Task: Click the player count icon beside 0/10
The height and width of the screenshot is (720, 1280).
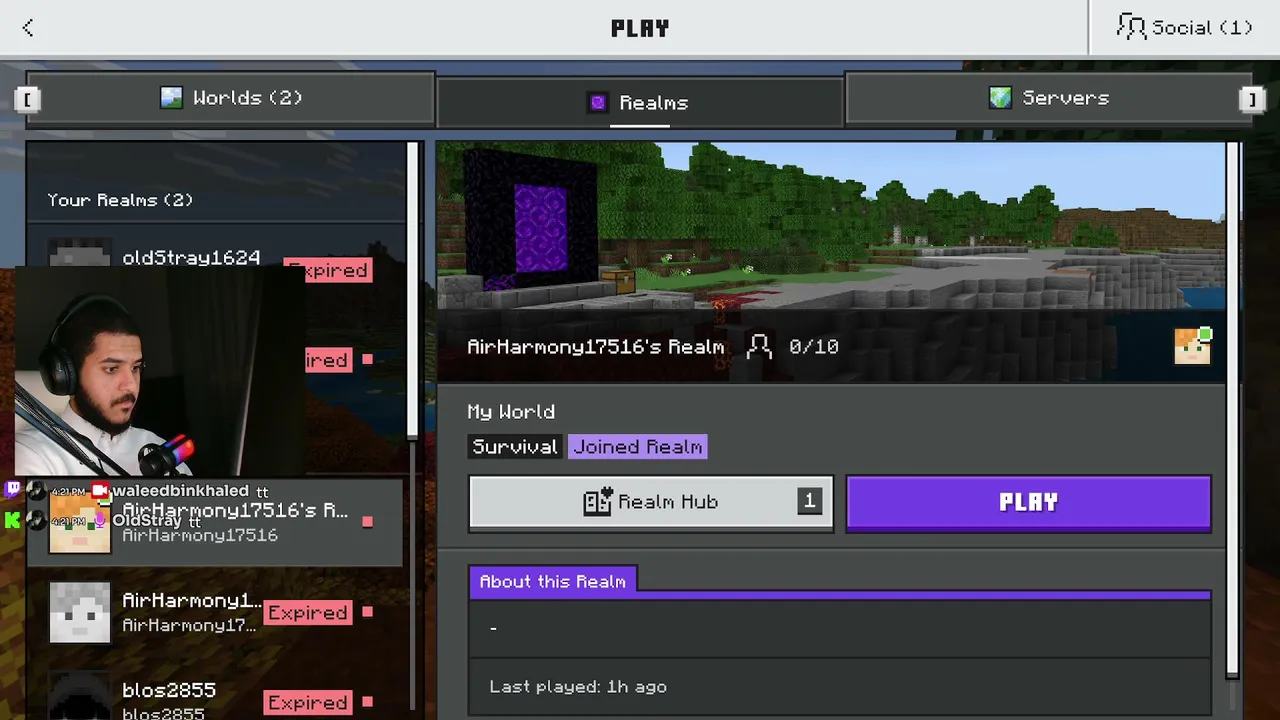Action: pyautogui.click(x=760, y=346)
